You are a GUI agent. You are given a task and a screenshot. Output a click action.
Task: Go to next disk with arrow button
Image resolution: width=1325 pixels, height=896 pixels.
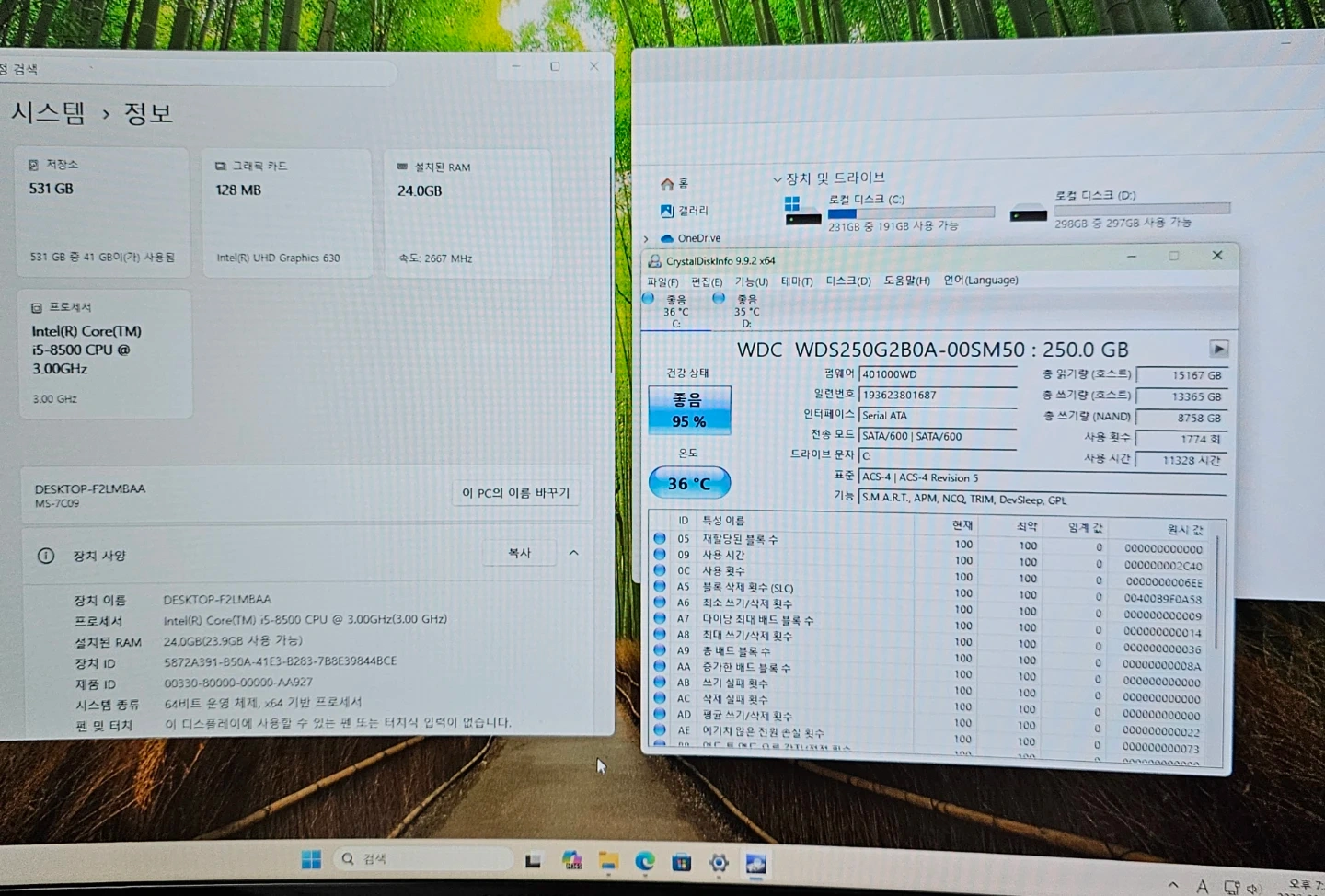(x=1218, y=349)
